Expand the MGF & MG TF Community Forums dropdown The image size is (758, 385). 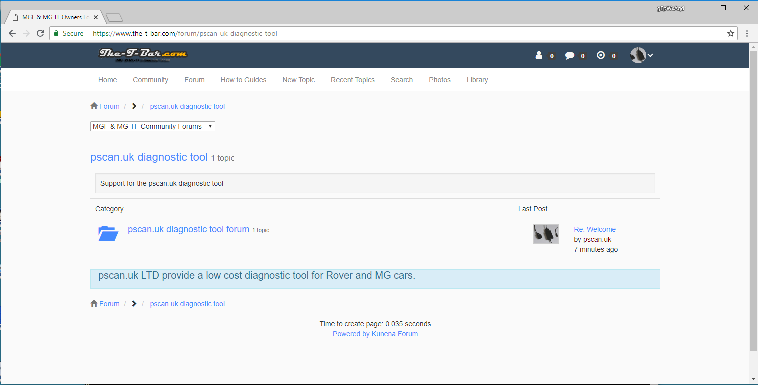[152, 126]
